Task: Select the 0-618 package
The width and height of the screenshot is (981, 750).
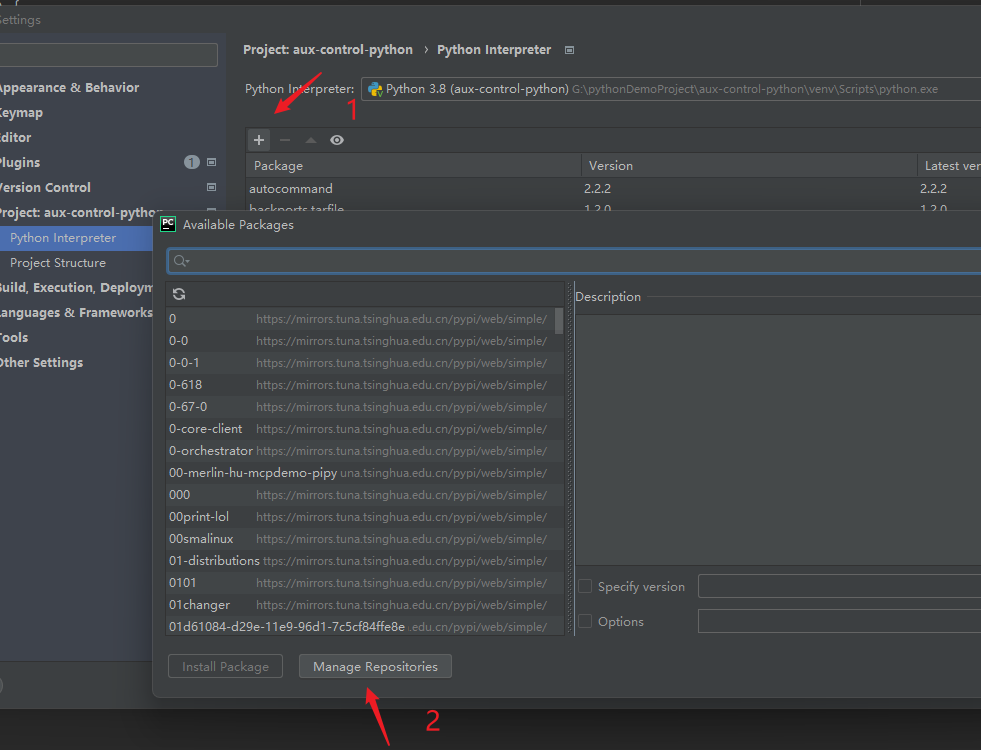Action: tap(365, 385)
